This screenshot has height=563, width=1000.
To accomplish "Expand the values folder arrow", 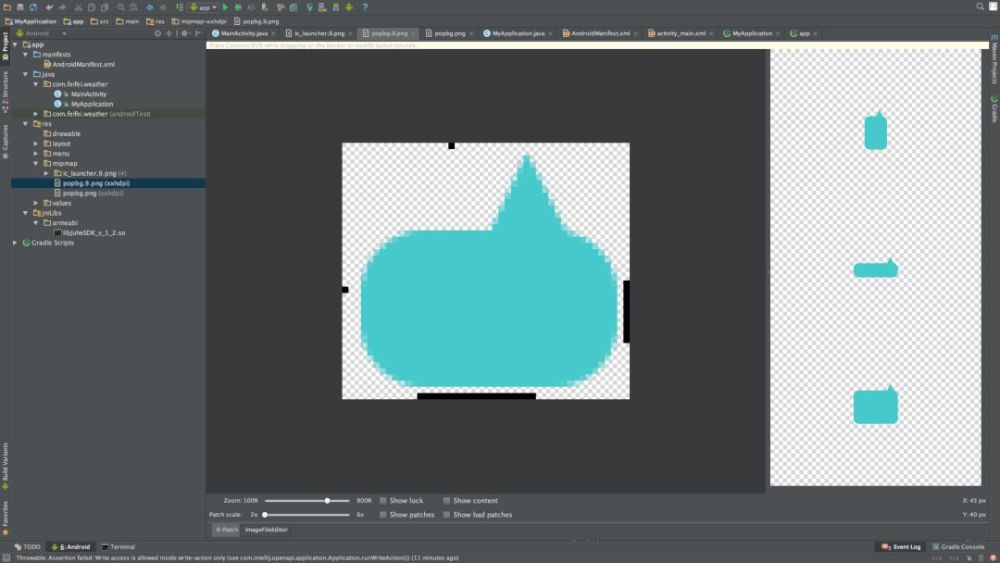I will coord(36,203).
